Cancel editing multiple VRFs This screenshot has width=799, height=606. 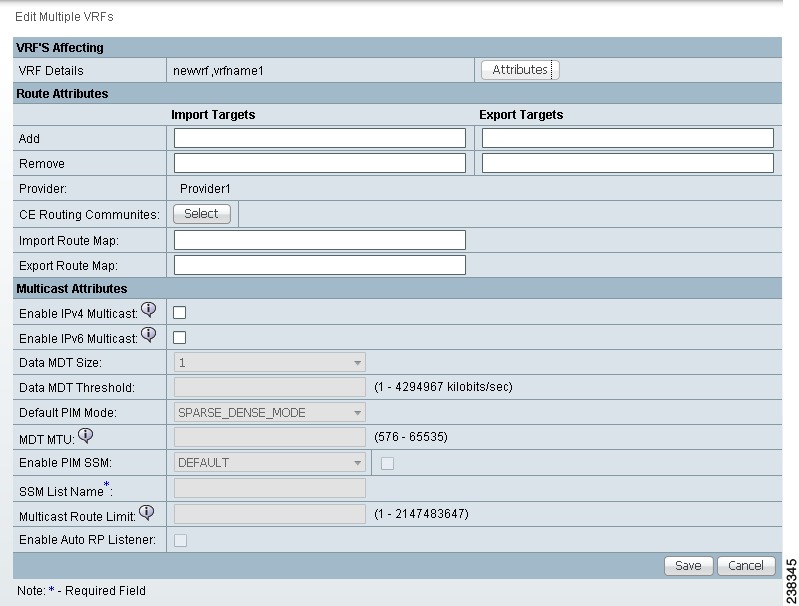coord(746,566)
